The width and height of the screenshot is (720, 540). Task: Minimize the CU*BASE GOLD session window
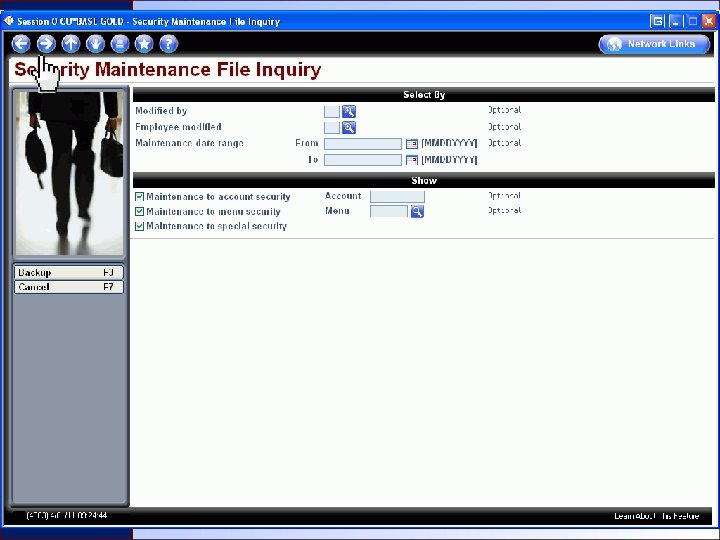[x=675, y=21]
